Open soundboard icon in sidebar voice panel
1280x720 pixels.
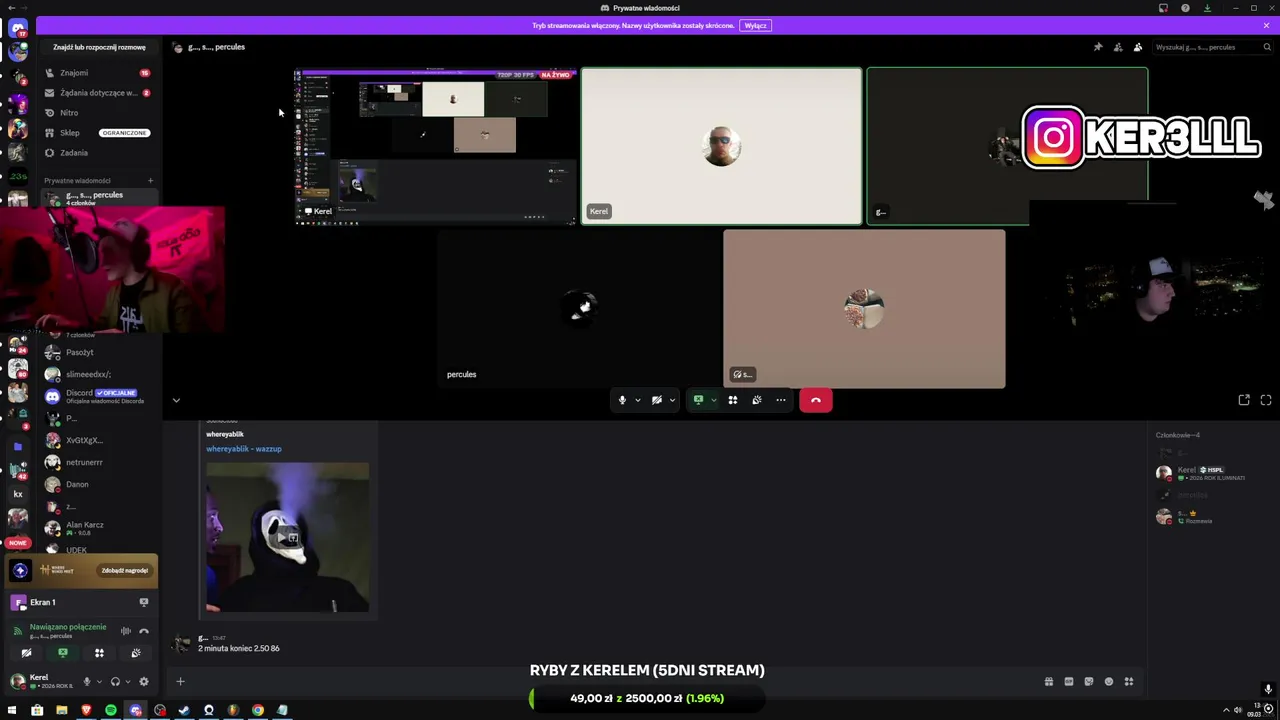[136, 653]
